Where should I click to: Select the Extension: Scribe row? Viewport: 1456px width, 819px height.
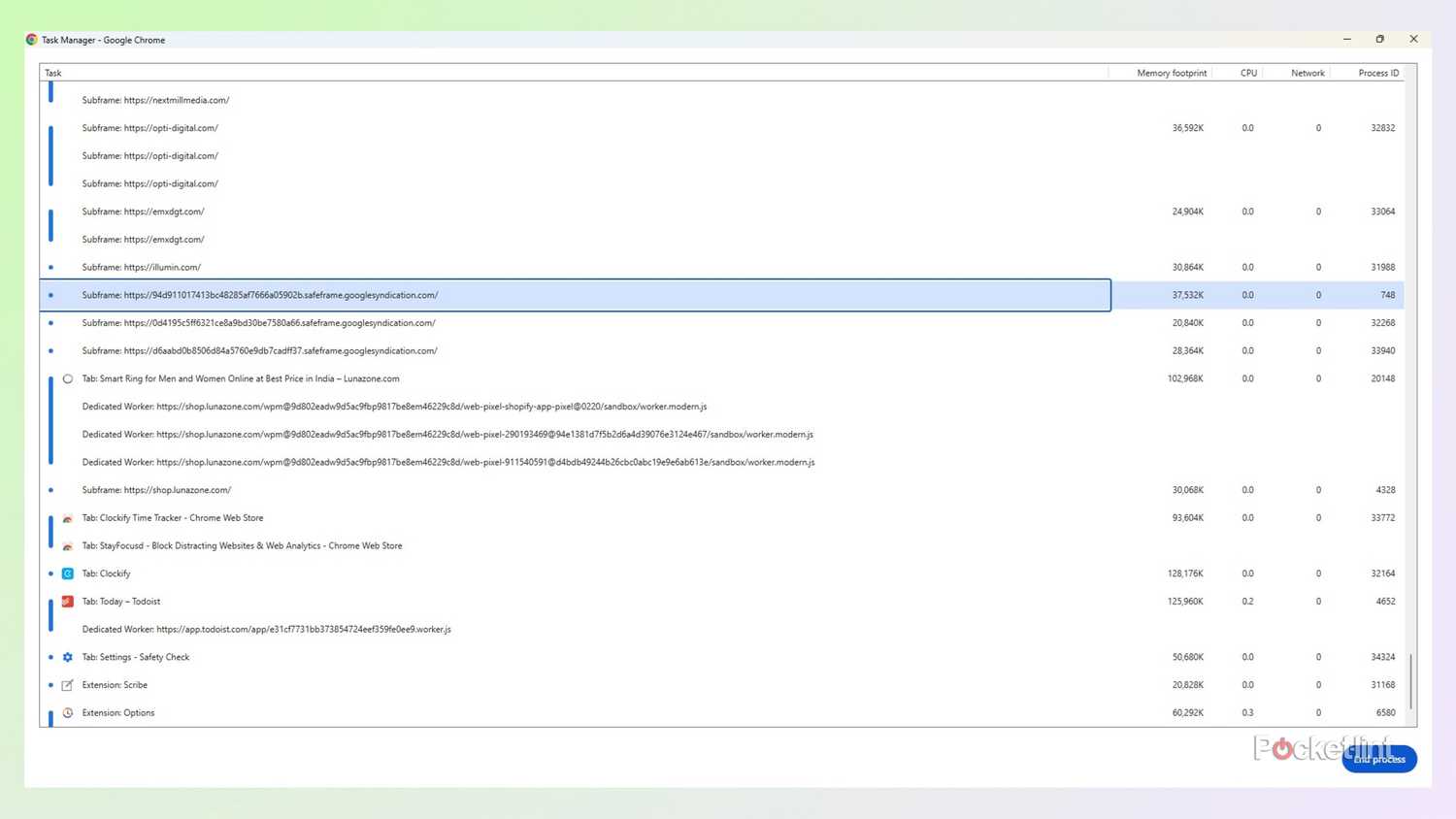tap(721, 685)
